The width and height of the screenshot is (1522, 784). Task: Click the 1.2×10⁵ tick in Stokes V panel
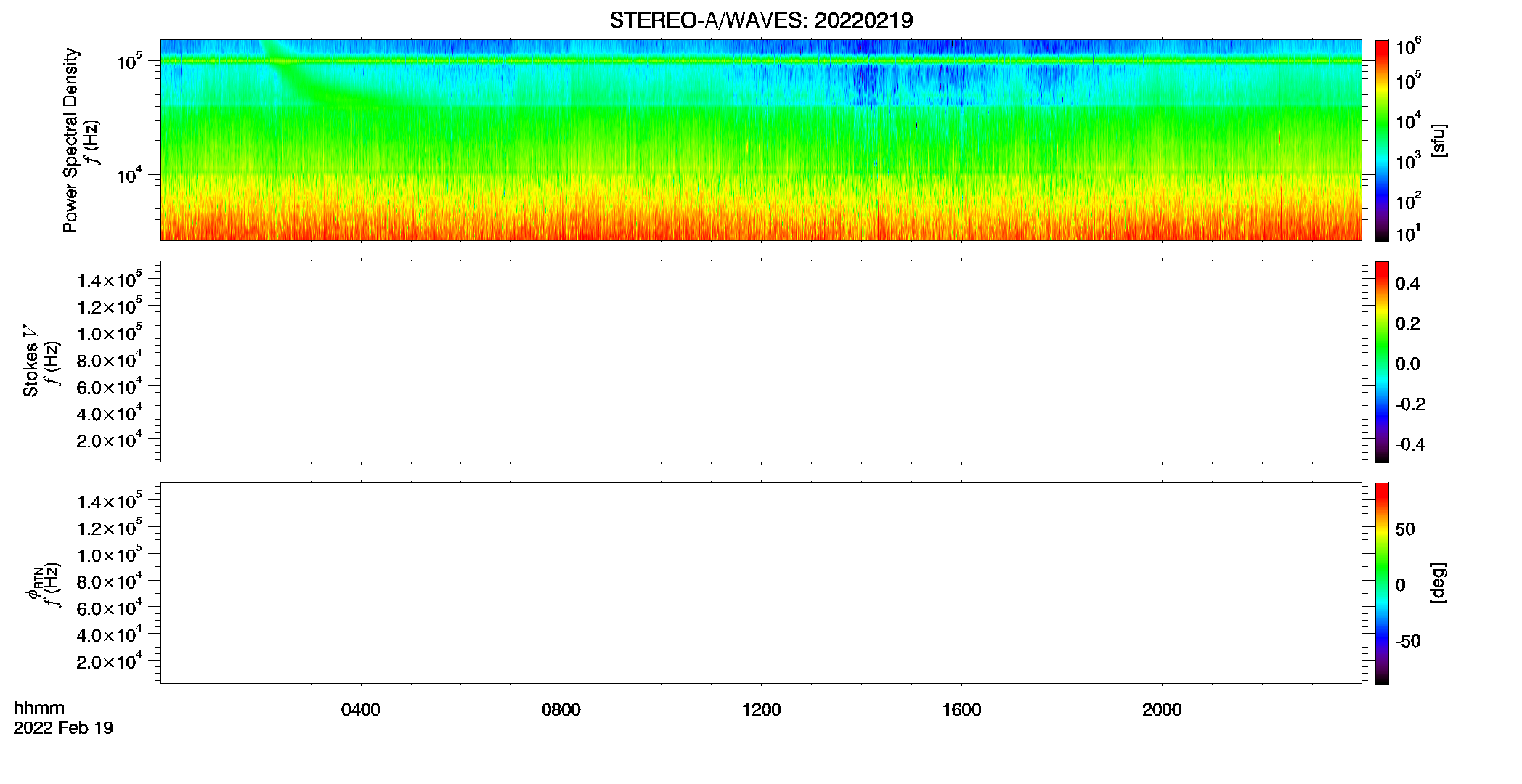click(110, 306)
